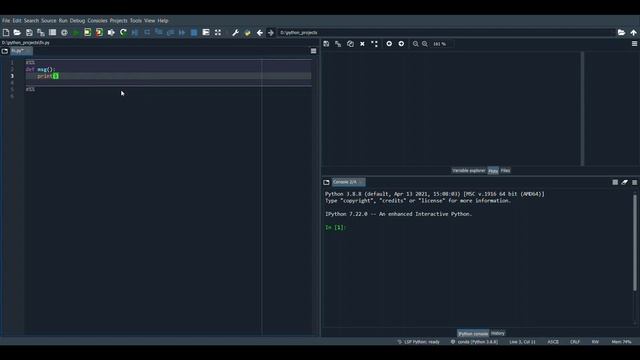Browse for a working directory

[x=621, y=33]
